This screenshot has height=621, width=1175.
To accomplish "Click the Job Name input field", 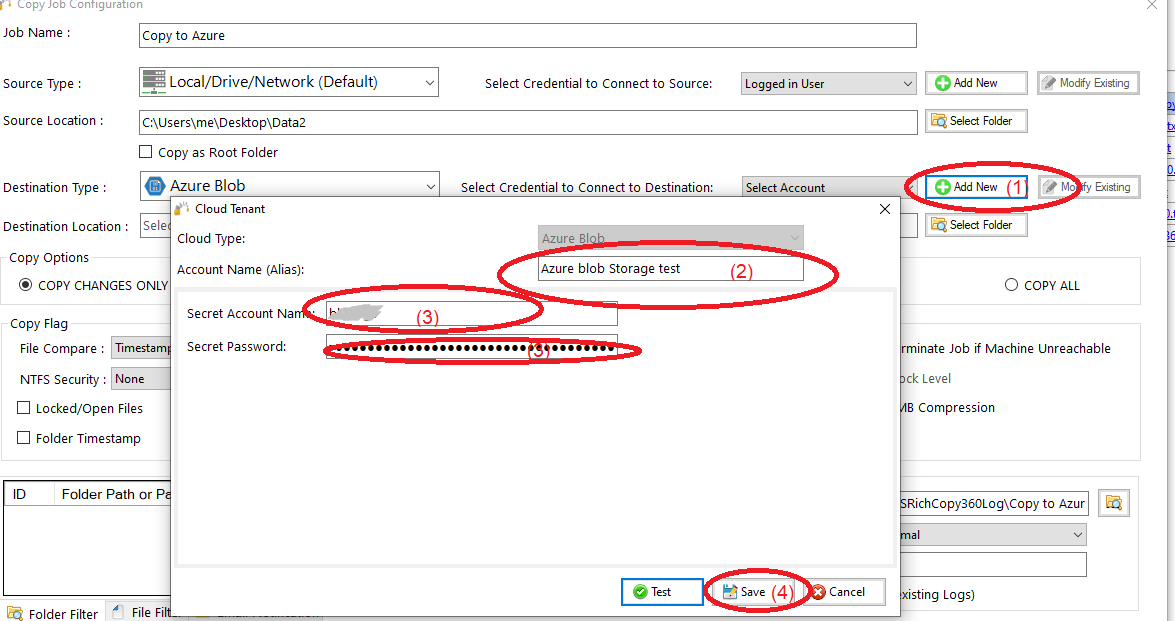I will pyautogui.click(x=527, y=35).
